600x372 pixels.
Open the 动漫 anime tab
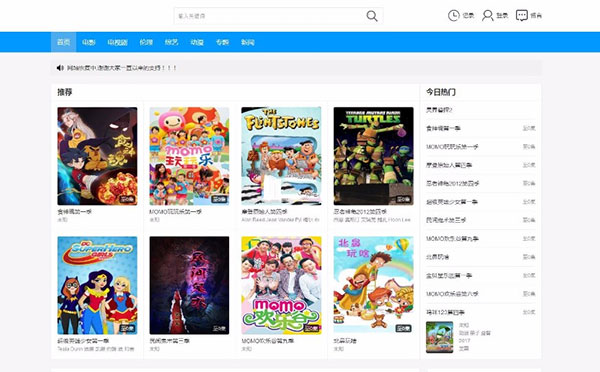(197, 42)
